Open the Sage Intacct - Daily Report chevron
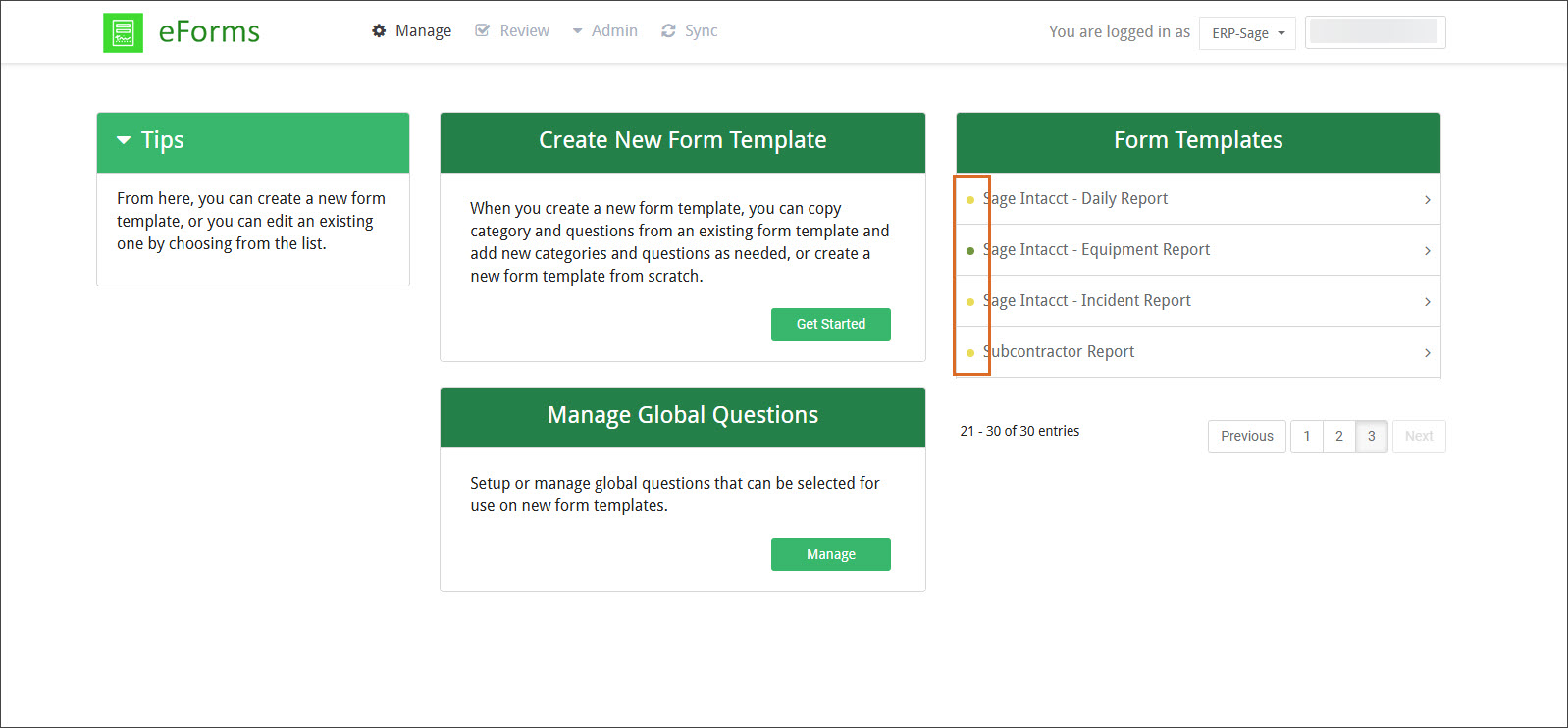The height and width of the screenshot is (728, 1568). [1427, 200]
